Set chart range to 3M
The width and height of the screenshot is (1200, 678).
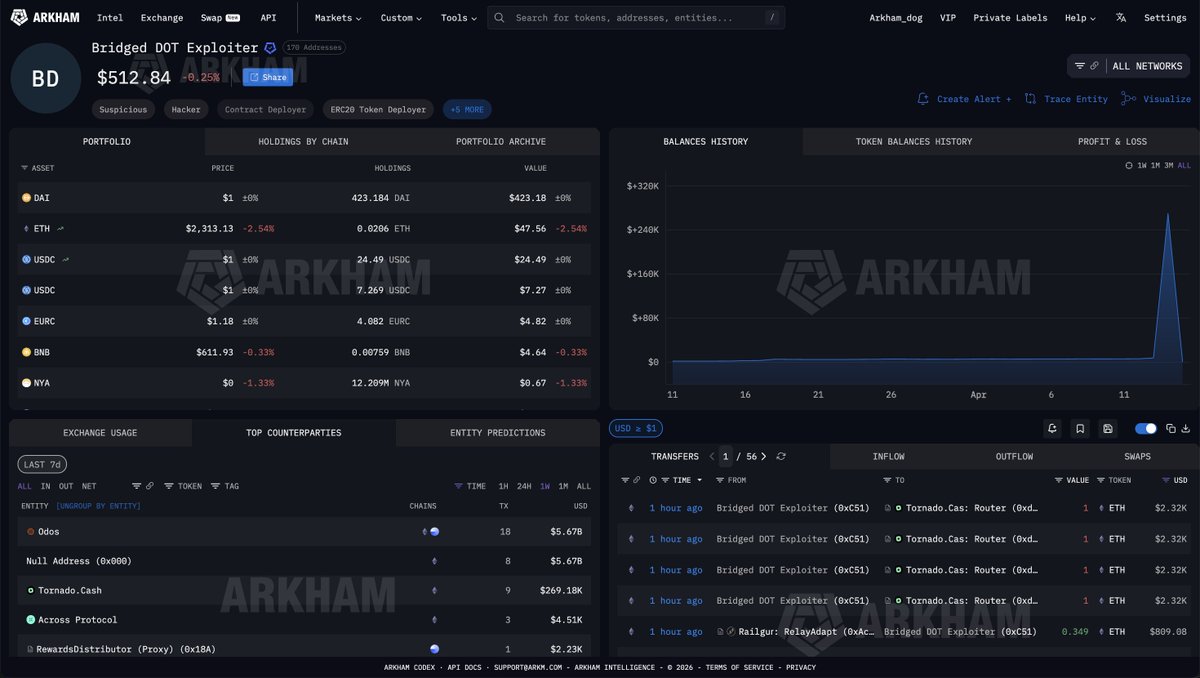(x=1169, y=165)
